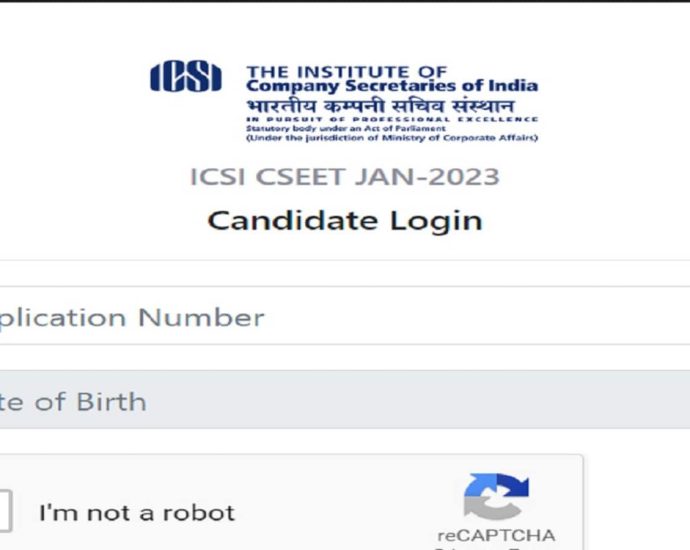690x550 pixels.
Task: Click the "Candidate Login" heading
Action: pyautogui.click(x=345, y=221)
